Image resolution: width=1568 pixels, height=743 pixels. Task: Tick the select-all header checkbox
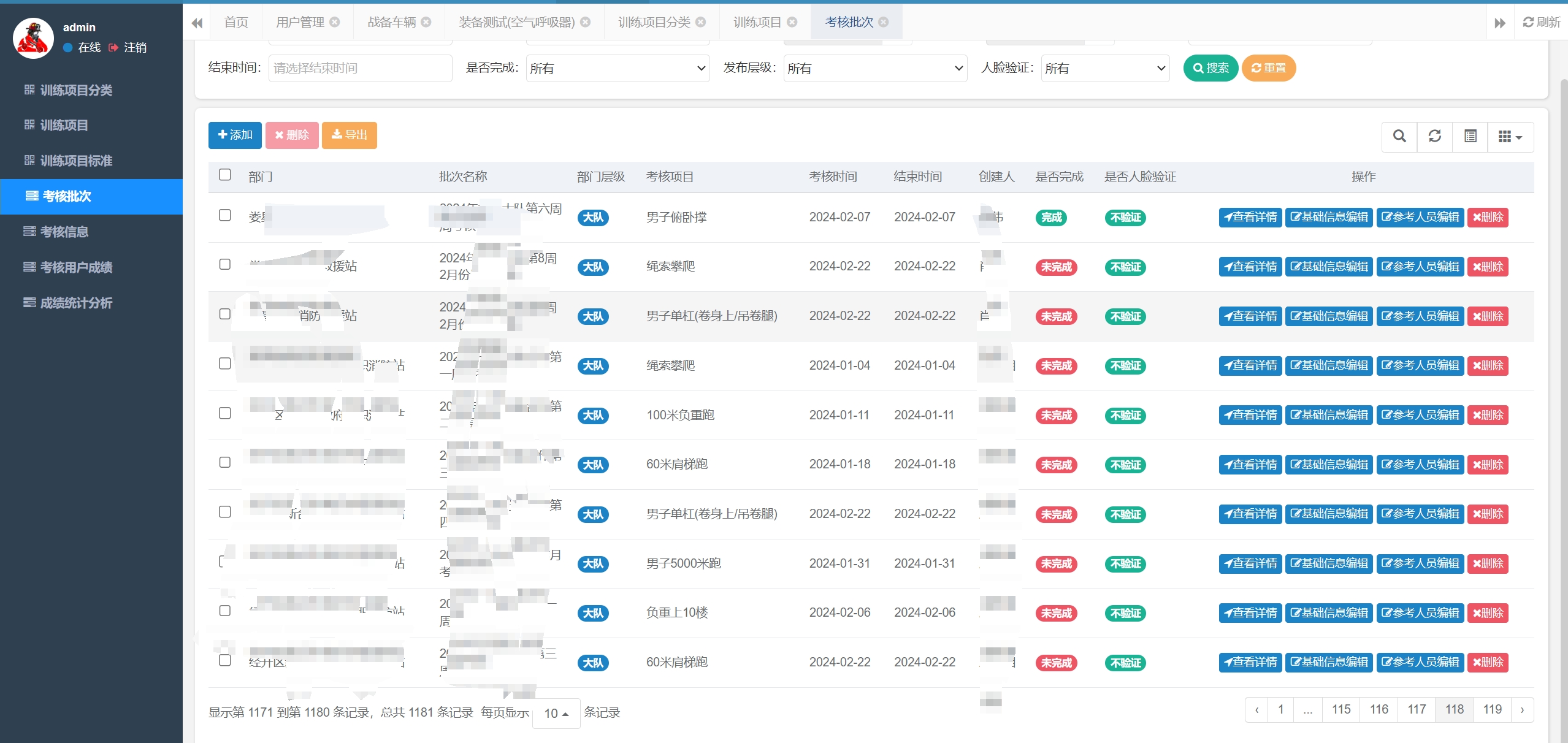click(225, 175)
